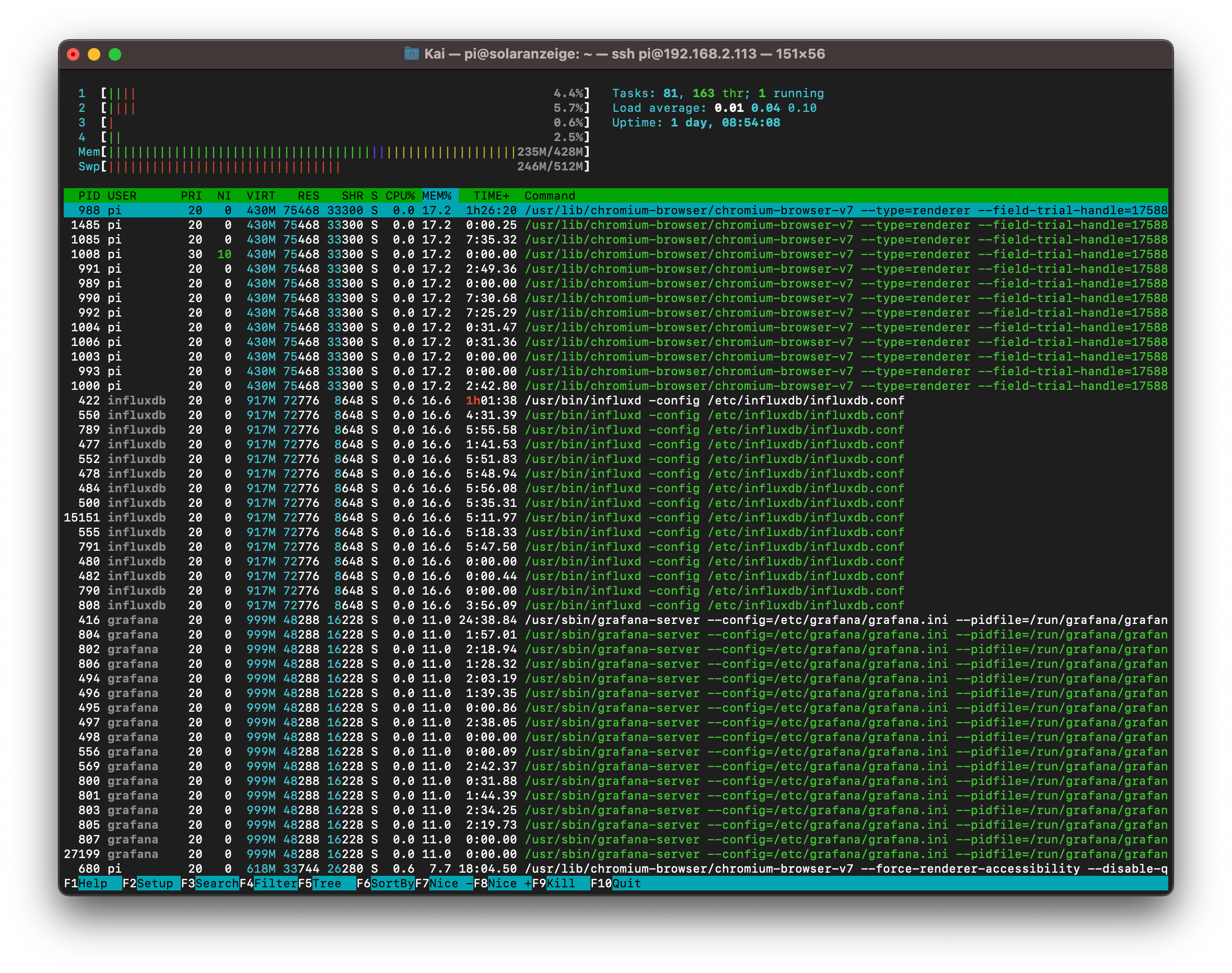The image size is (1232, 973).
Task: Open F6 SortBy menu
Action: [392, 883]
